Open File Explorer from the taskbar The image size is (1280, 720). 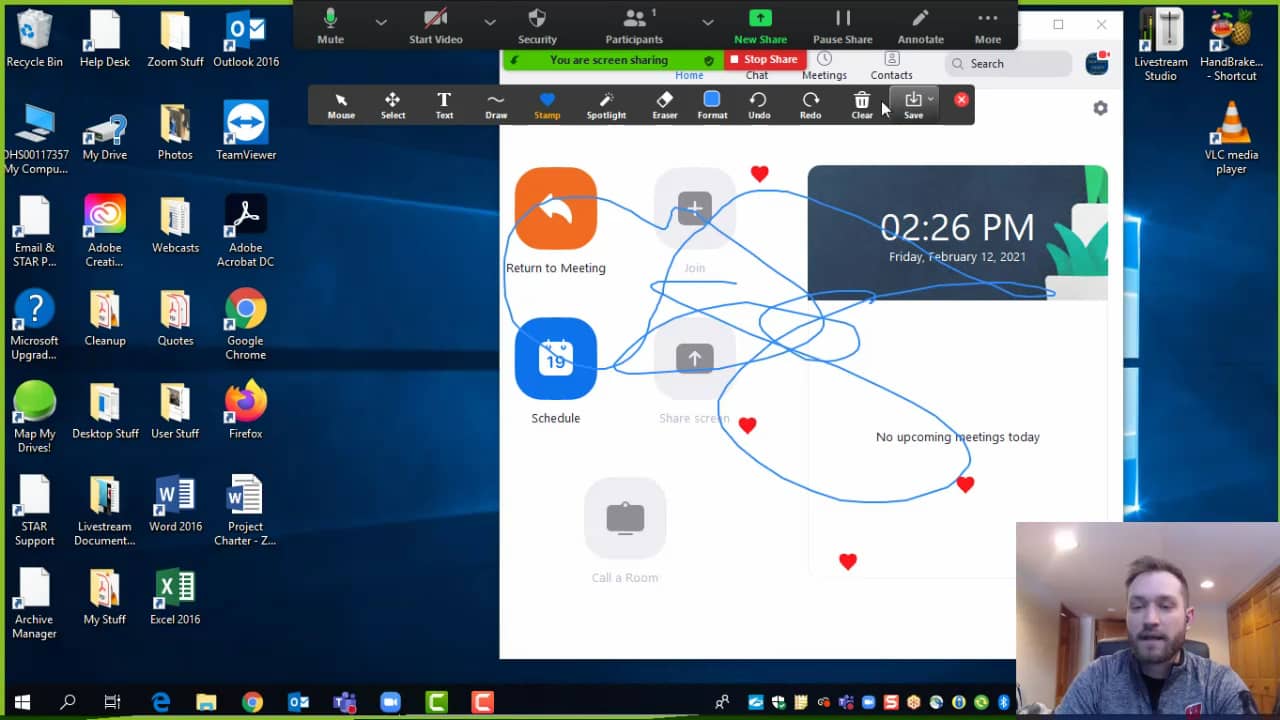(x=206, y=702)
